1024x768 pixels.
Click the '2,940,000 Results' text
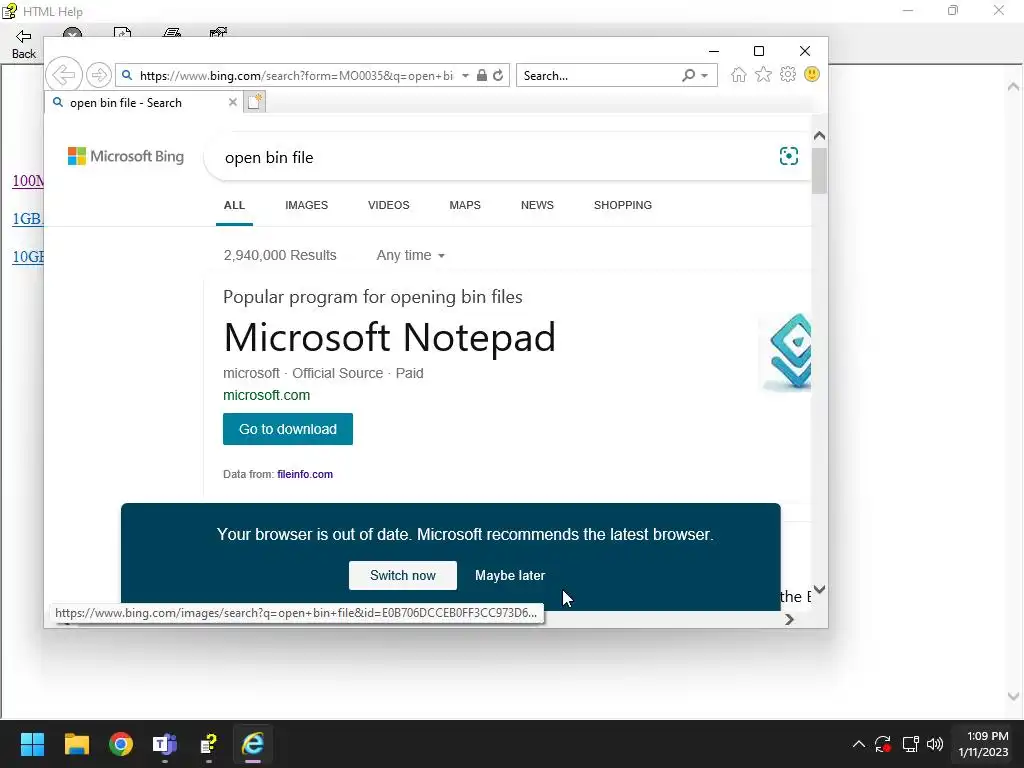(x=280, y=255)
